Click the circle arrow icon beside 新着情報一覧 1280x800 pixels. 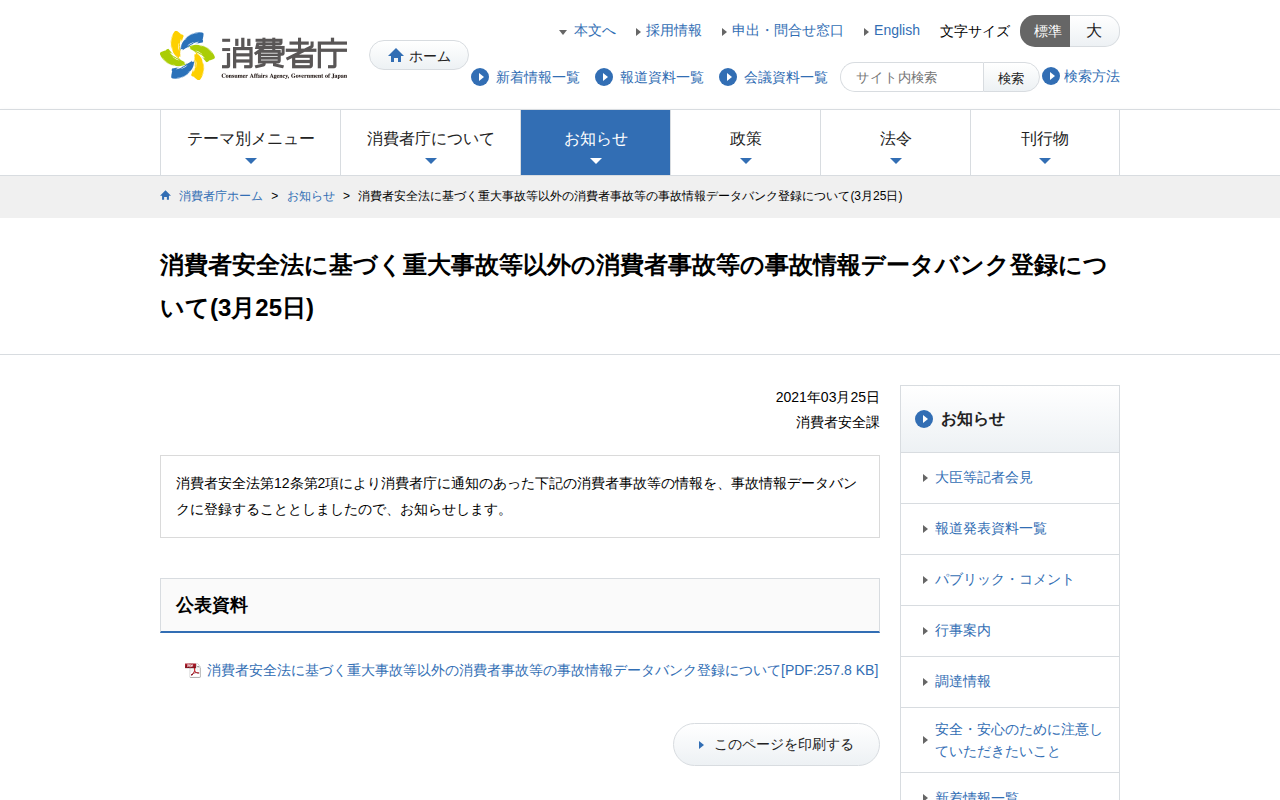tap(479, 77)
